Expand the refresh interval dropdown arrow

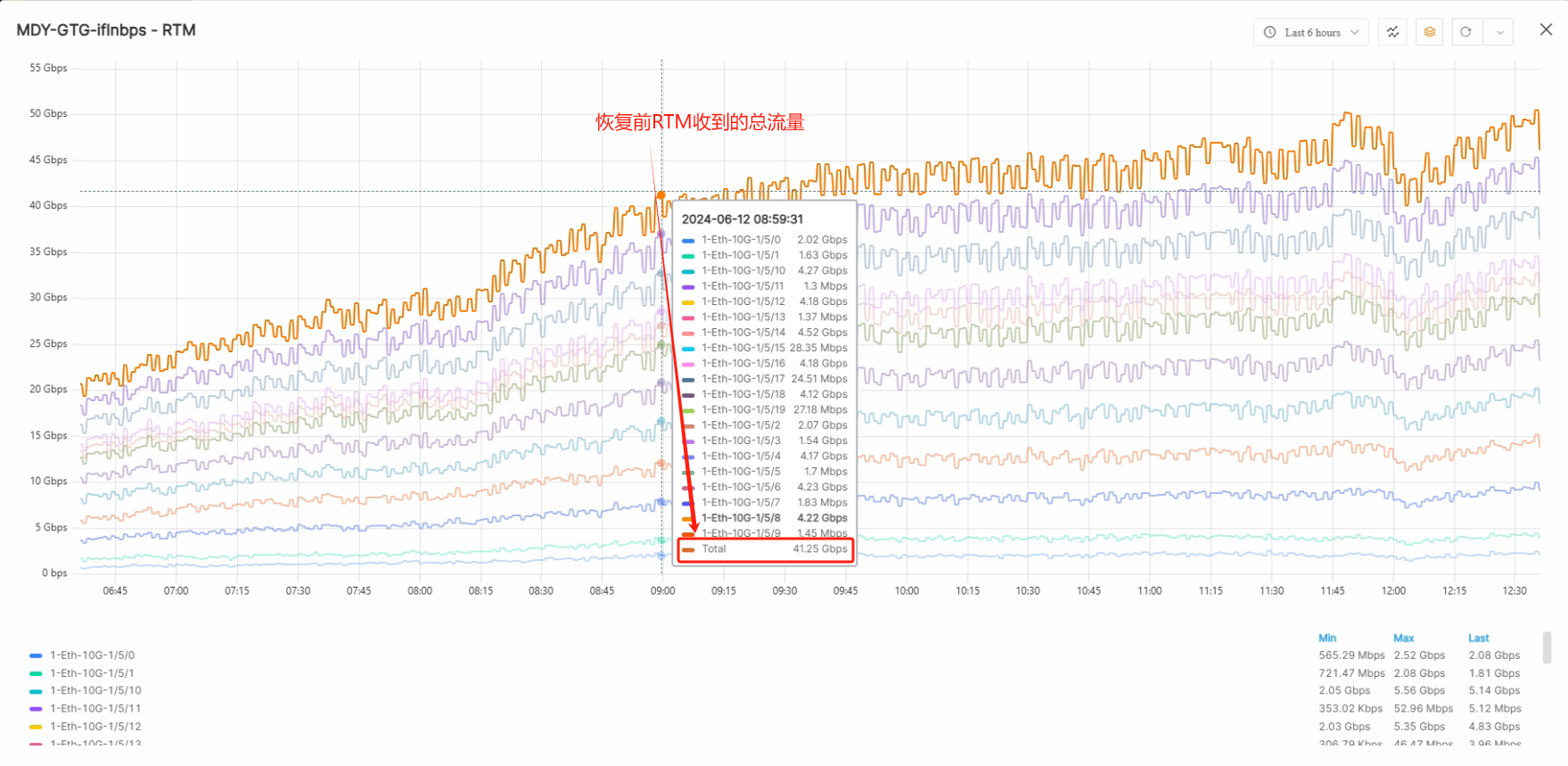click(1499, 32)
